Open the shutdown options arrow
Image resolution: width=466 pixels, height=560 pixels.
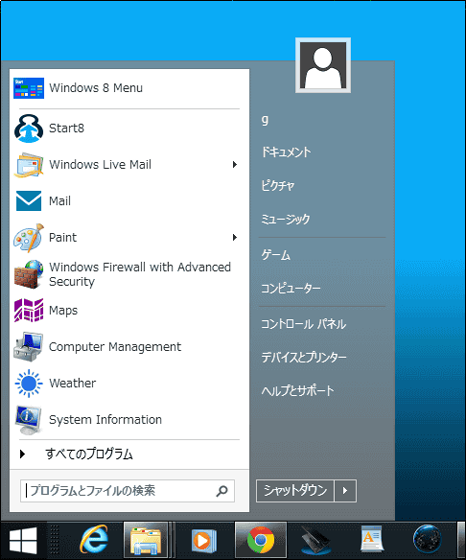345,491
